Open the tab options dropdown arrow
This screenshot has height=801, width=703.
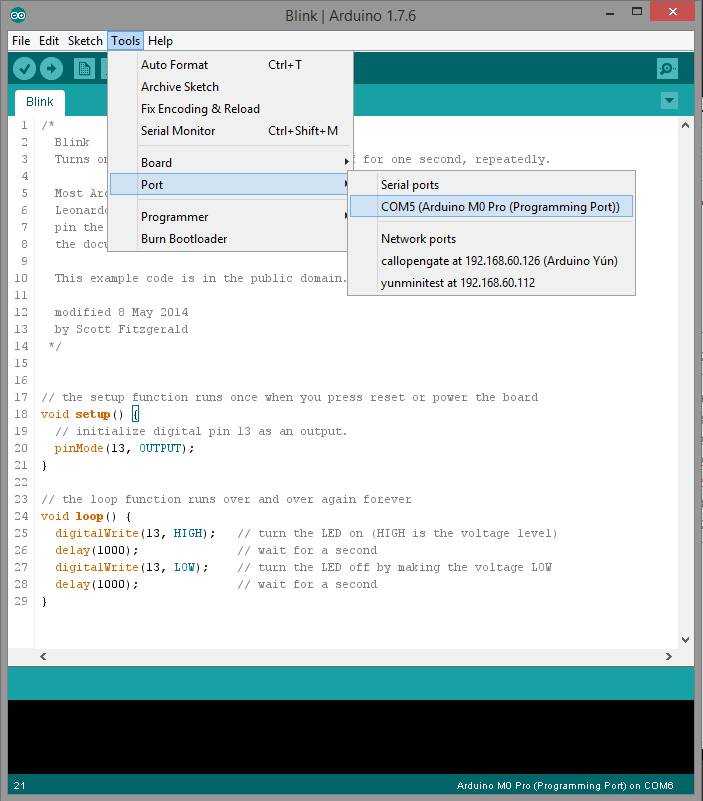(x=669, y=101)
